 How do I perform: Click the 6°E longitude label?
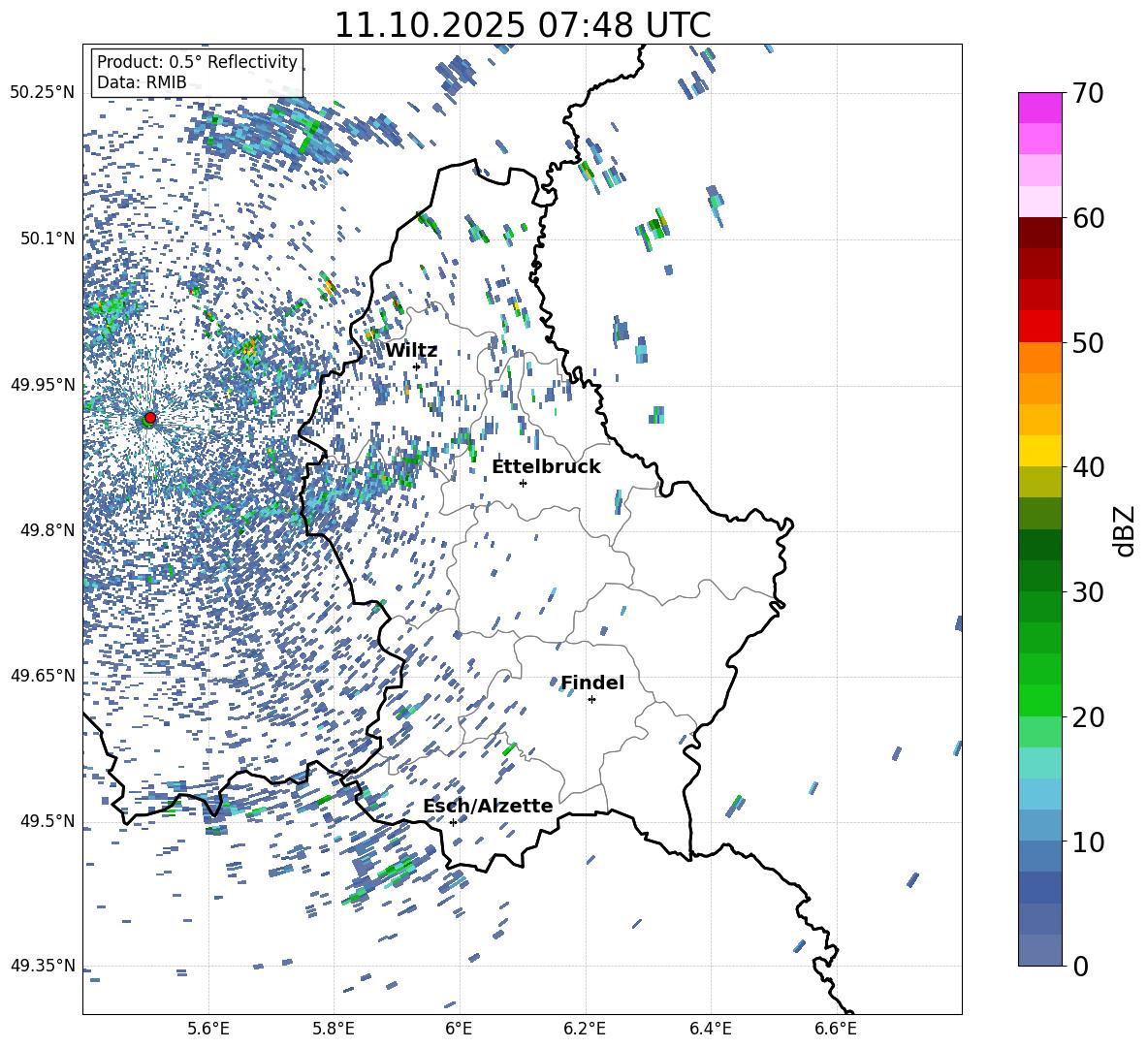pyautogui.click(x=459, y=1030)
